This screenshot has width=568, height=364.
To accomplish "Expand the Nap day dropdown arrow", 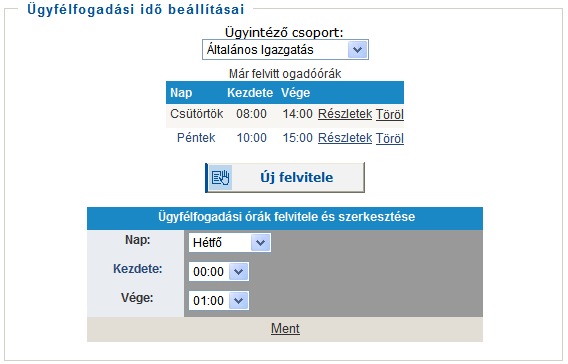I will pos(260,243).
